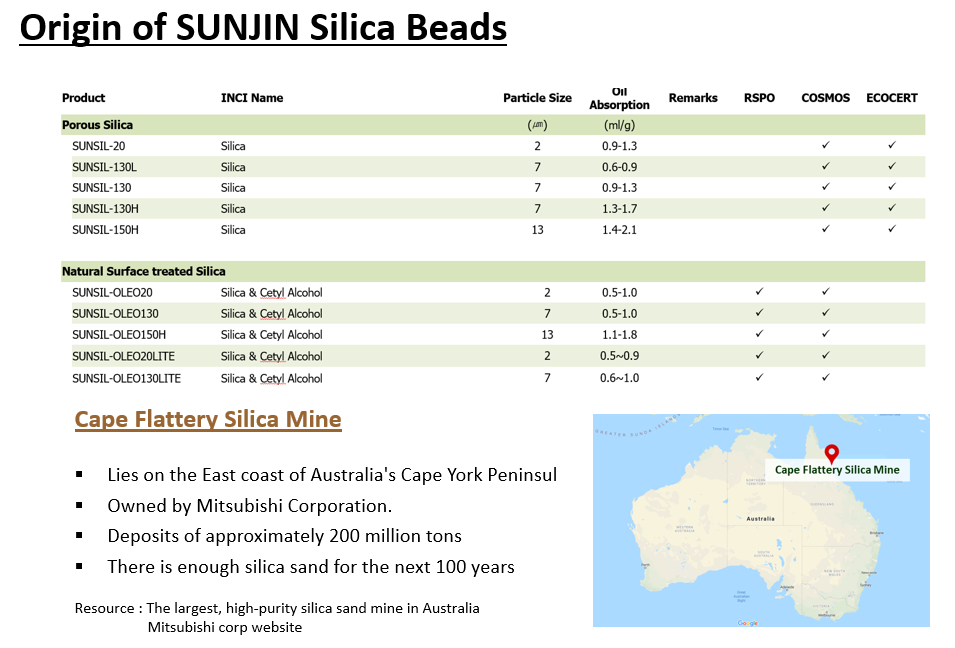Click the Particle Size column header
The width and height of the screenshot is (955, 648).
[x=537, y=98]
